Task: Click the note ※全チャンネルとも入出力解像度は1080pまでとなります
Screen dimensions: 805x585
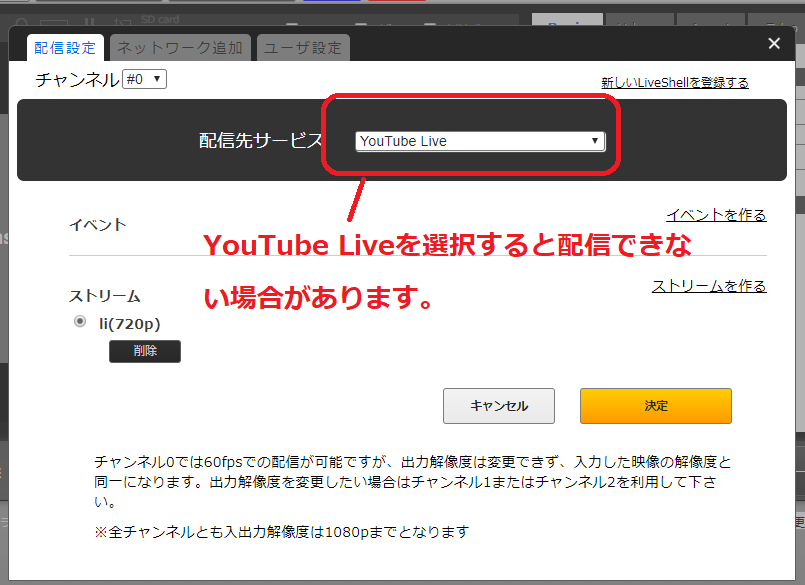Action: [282, 532]
